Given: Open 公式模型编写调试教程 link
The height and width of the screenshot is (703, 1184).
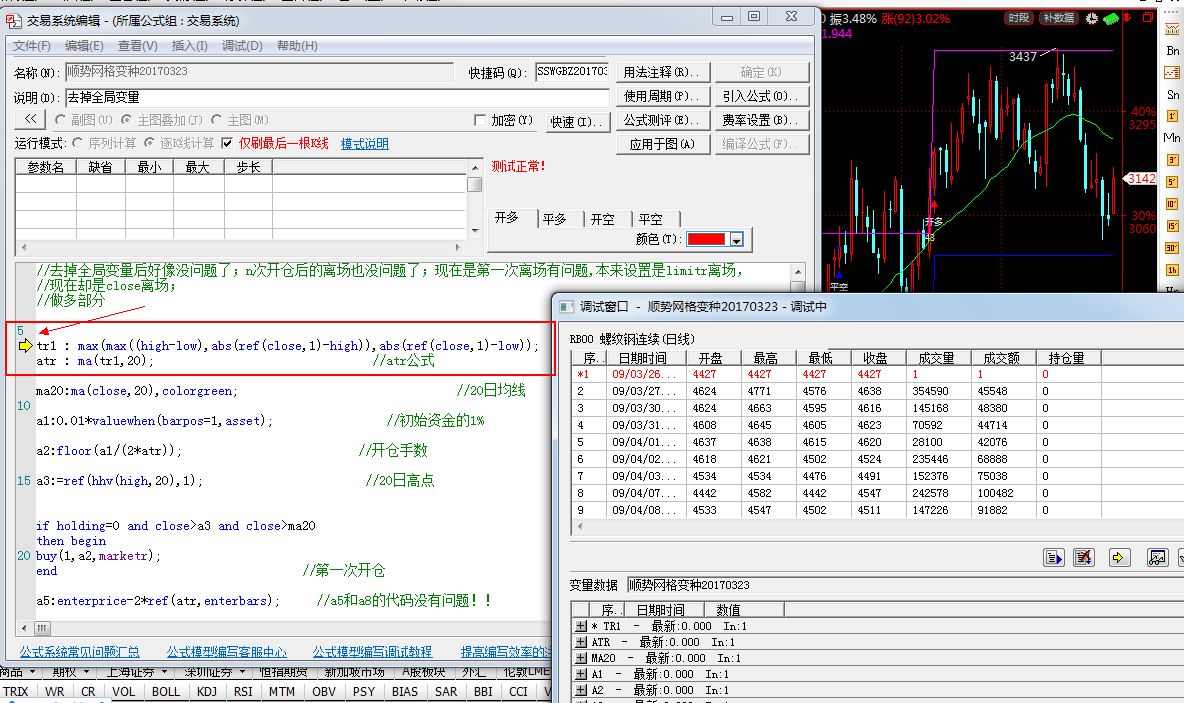Looking at the screenshot, I should tap(372, 651).
